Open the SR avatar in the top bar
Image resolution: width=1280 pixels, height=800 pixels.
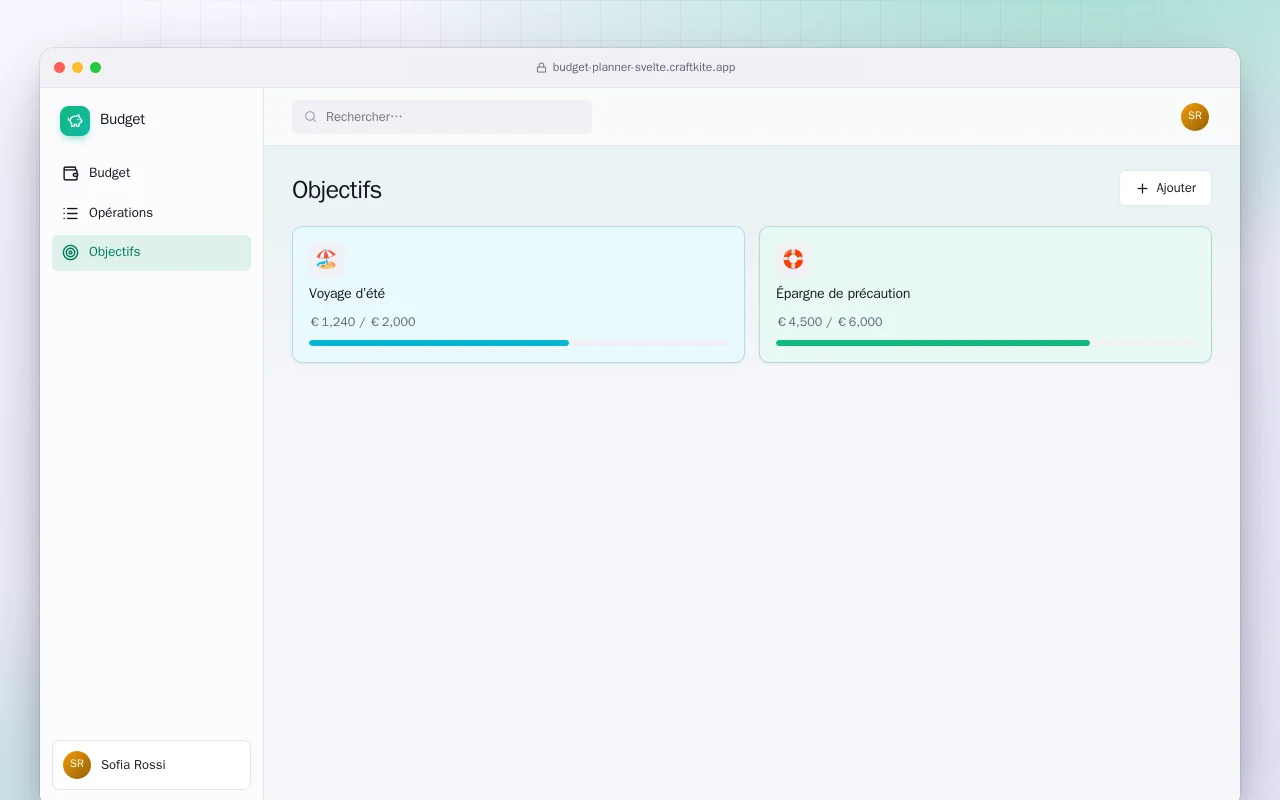1195,117
